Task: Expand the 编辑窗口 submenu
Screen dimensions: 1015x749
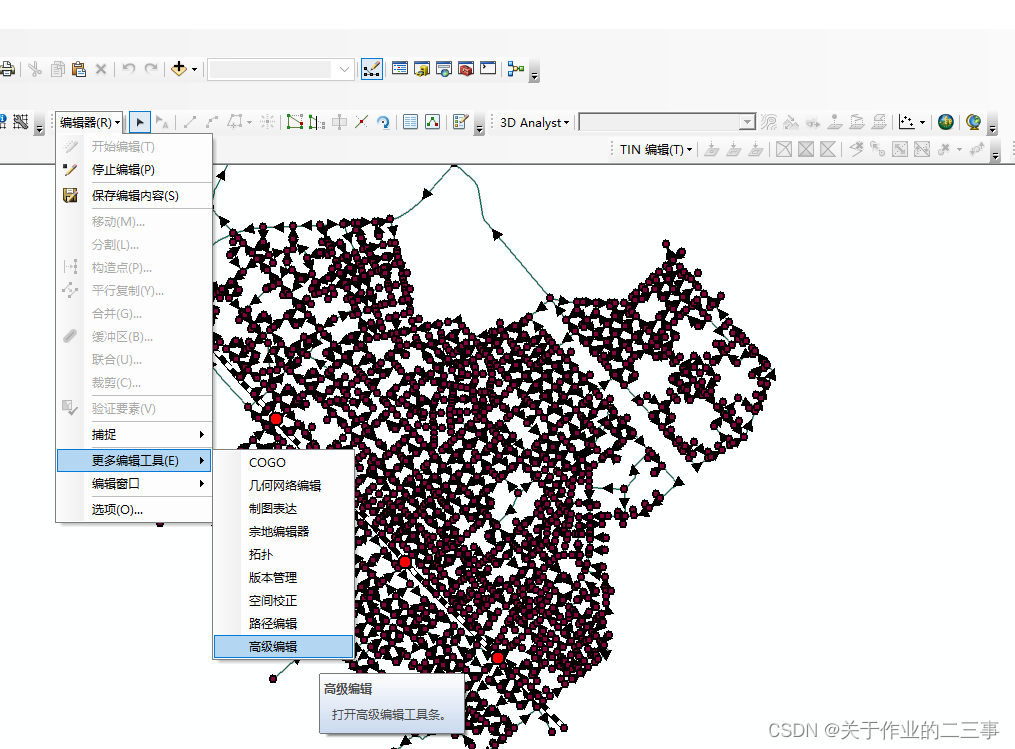Action: tap(135, 484)
